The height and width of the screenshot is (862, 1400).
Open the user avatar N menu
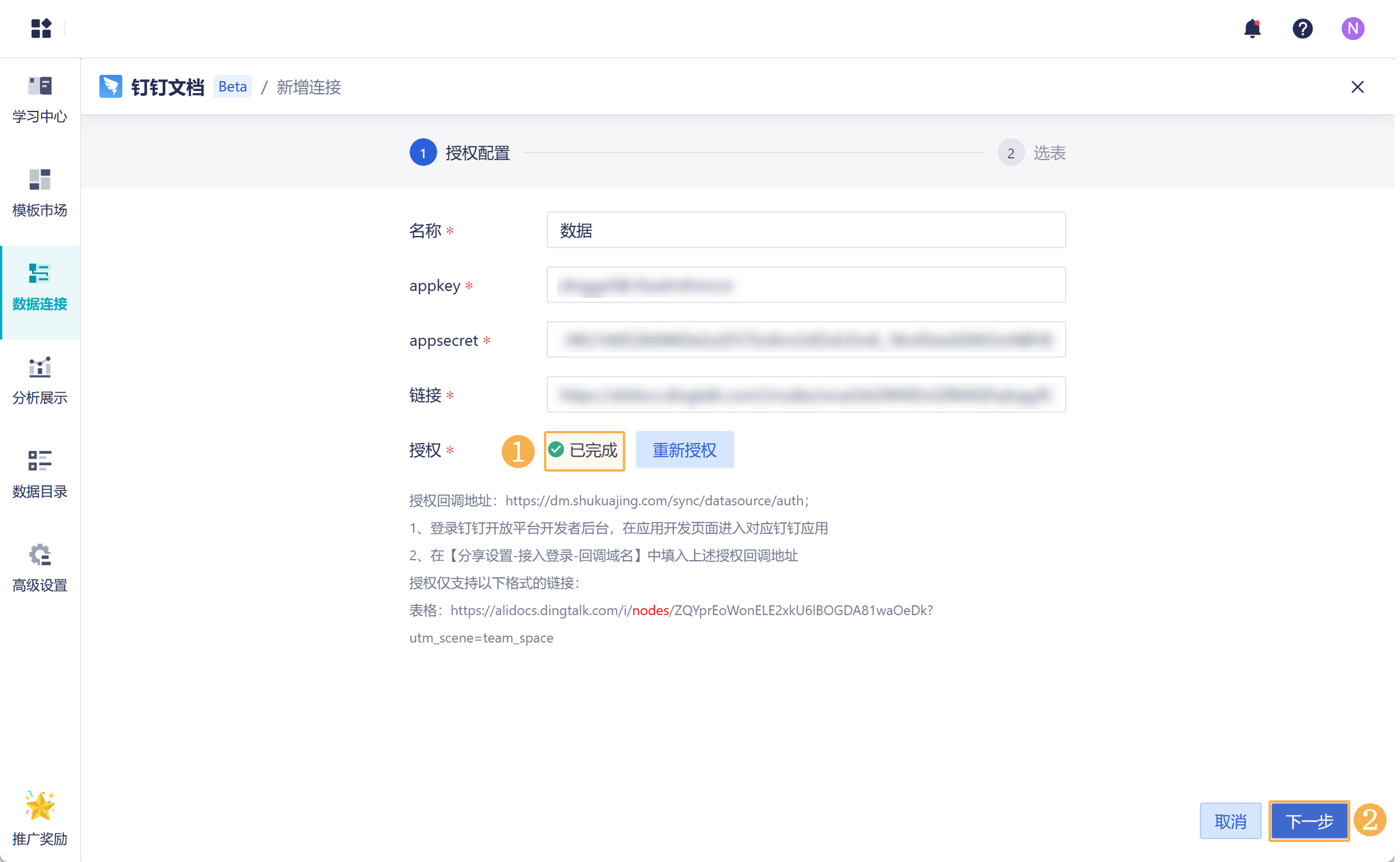click(x=1352, y=28)
